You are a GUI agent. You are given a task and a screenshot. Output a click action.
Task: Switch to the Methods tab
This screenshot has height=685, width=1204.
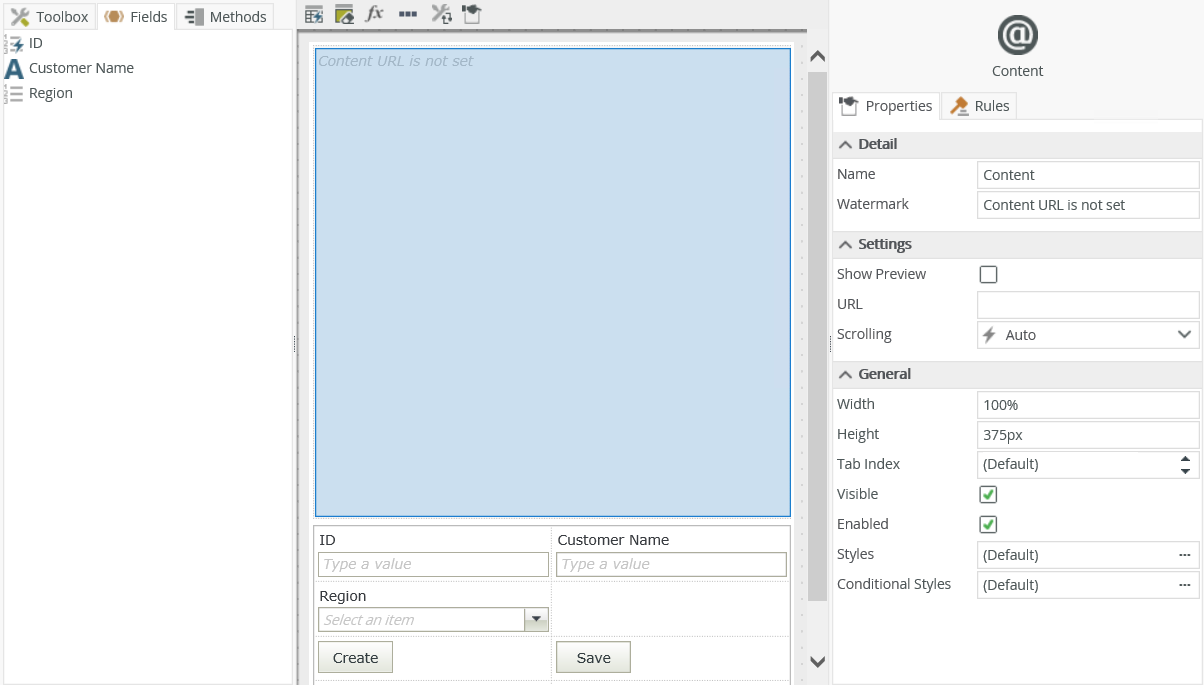(x=225, y=16)
